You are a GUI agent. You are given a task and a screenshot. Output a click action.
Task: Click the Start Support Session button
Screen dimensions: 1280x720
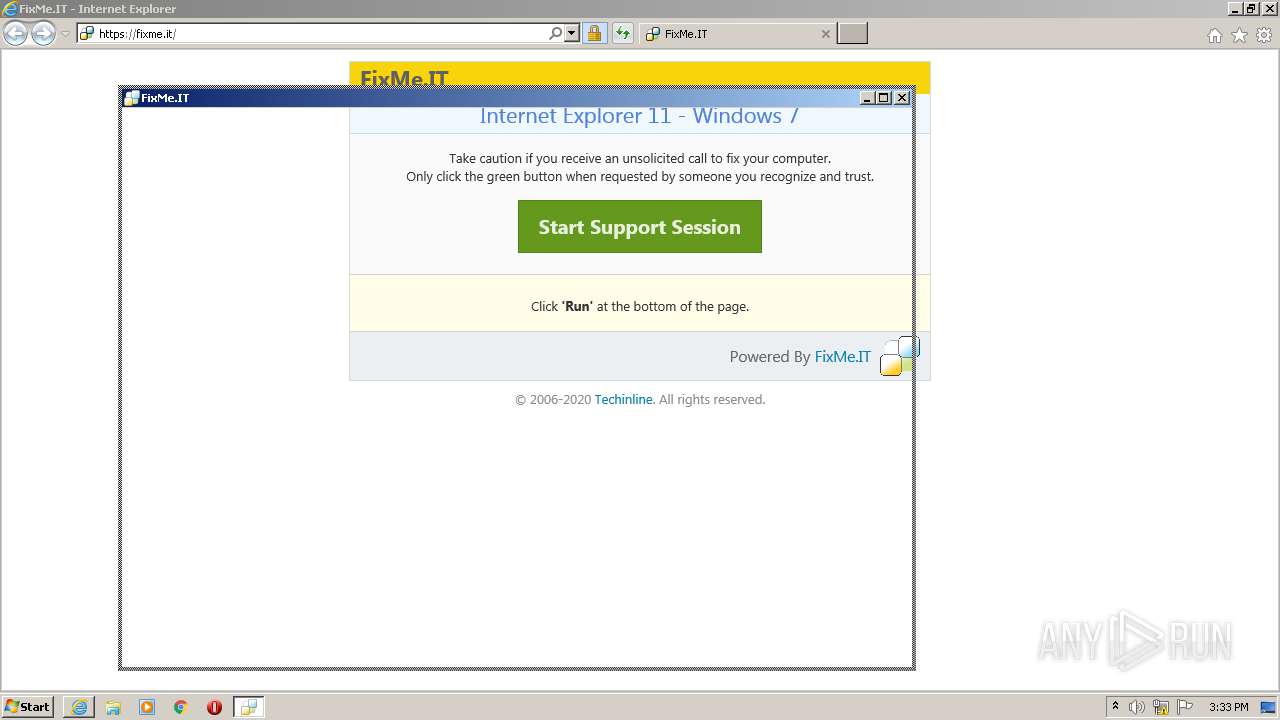640,227
